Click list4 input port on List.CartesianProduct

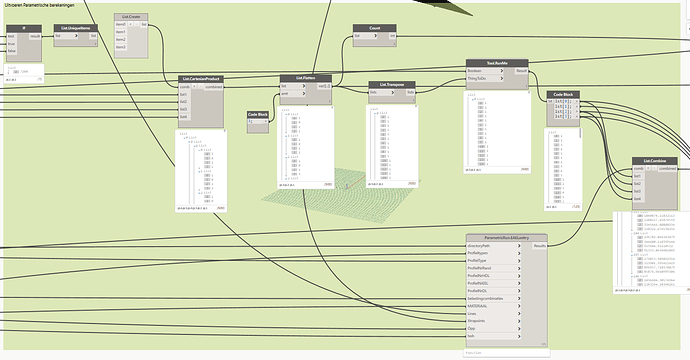[184, 117]
